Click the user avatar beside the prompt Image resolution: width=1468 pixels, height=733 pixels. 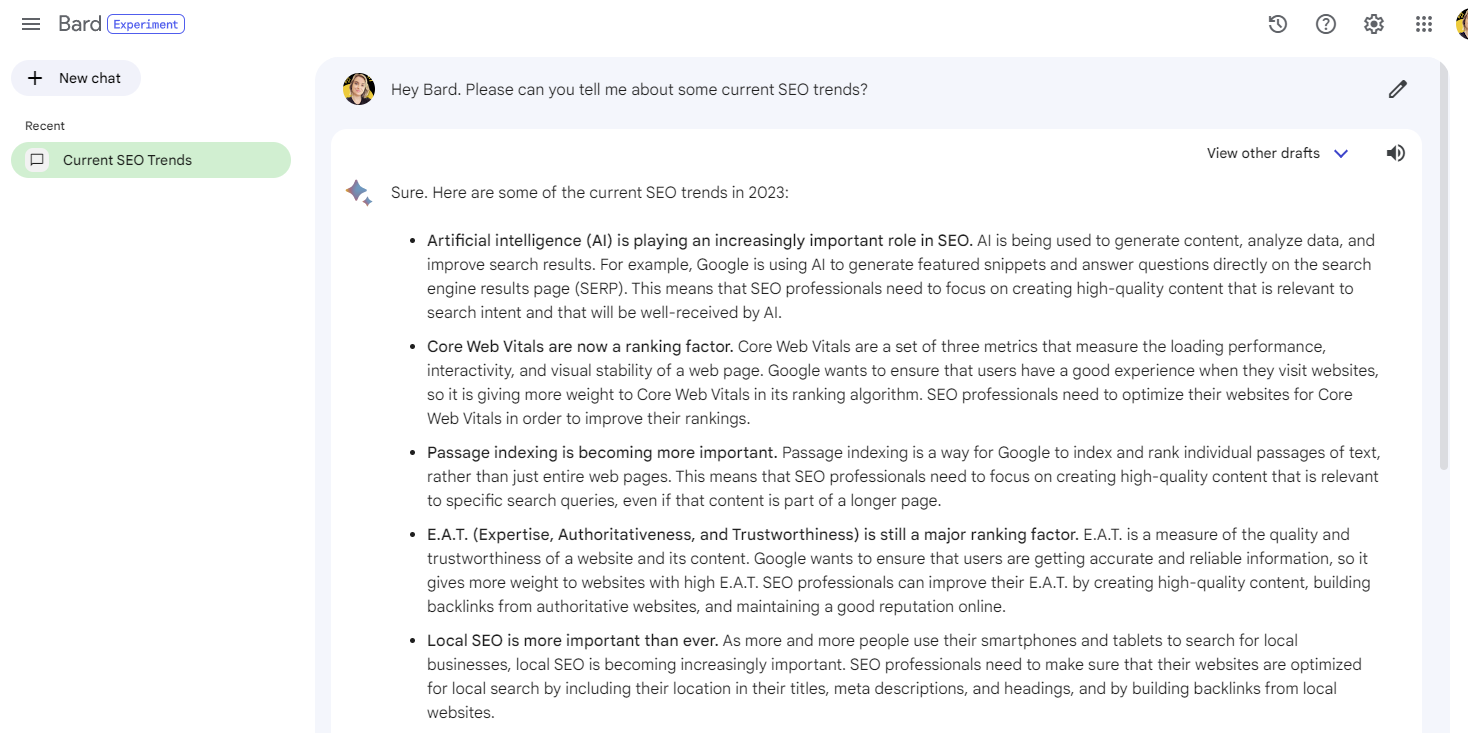(x=359, y=89)
